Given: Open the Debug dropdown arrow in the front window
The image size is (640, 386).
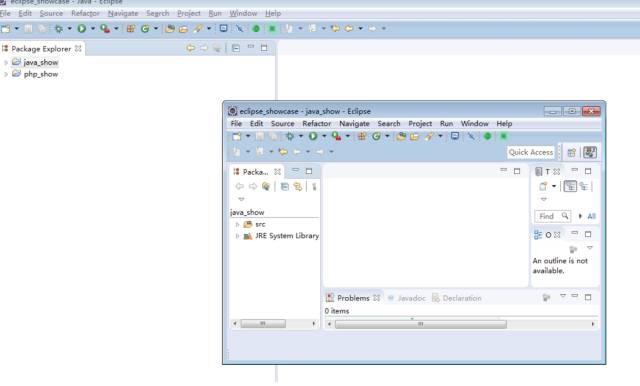Looking at the screenshot, I should pos(301,136).
